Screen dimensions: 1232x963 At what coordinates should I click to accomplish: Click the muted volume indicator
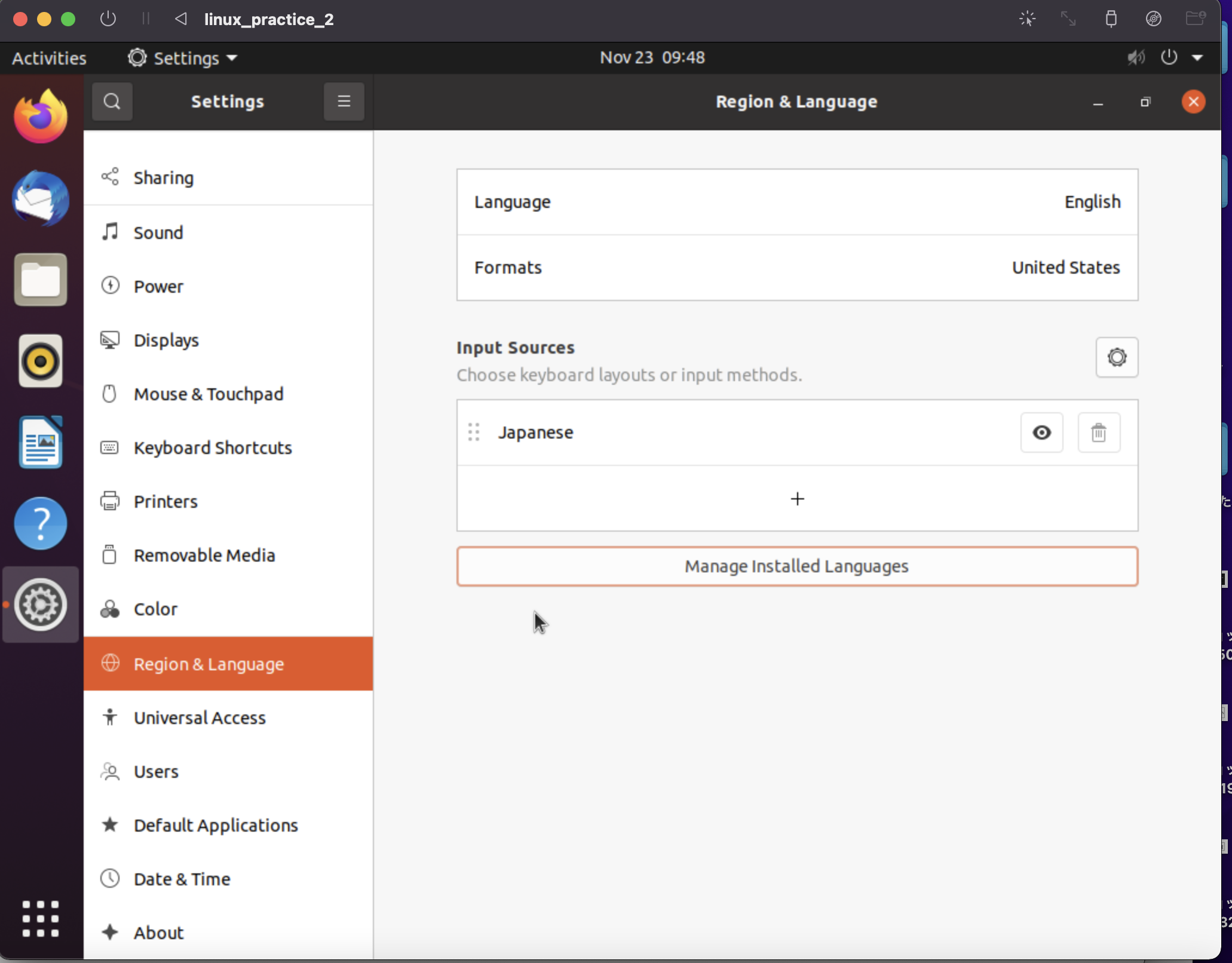coord(1136,58)
